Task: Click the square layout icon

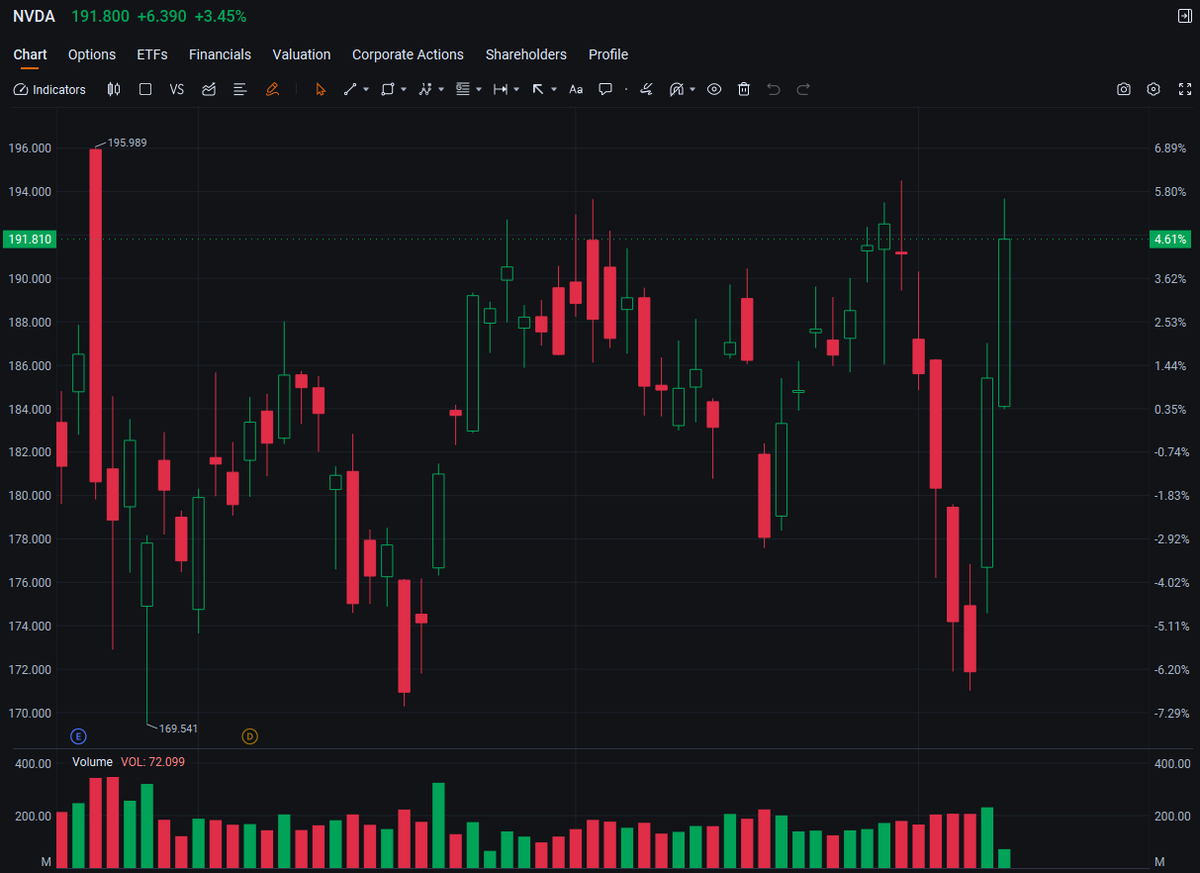Action: pyautogui.click(x=145, y=89)
